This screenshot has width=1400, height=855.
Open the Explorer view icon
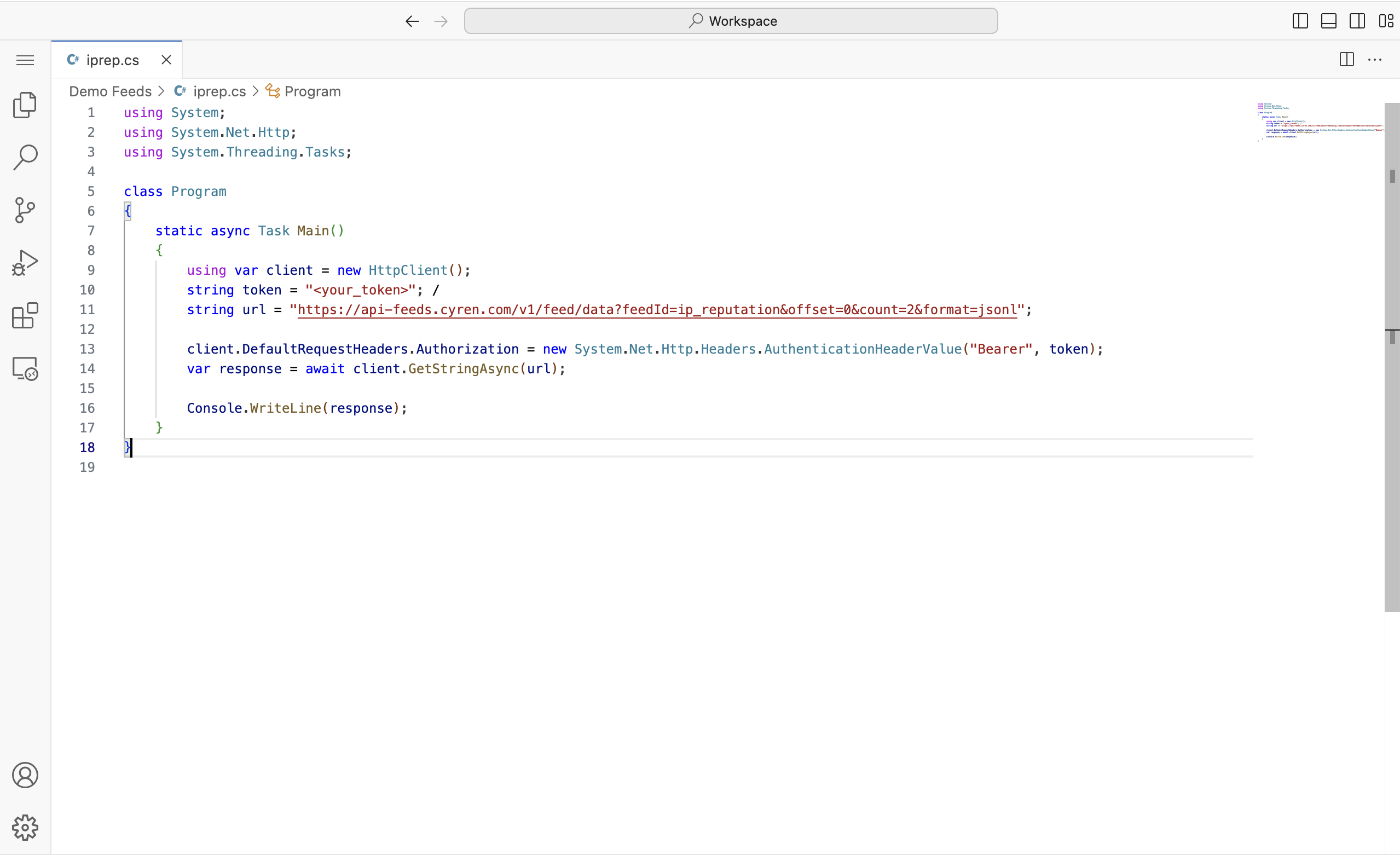pyautogui.click(x=25, y=105)
